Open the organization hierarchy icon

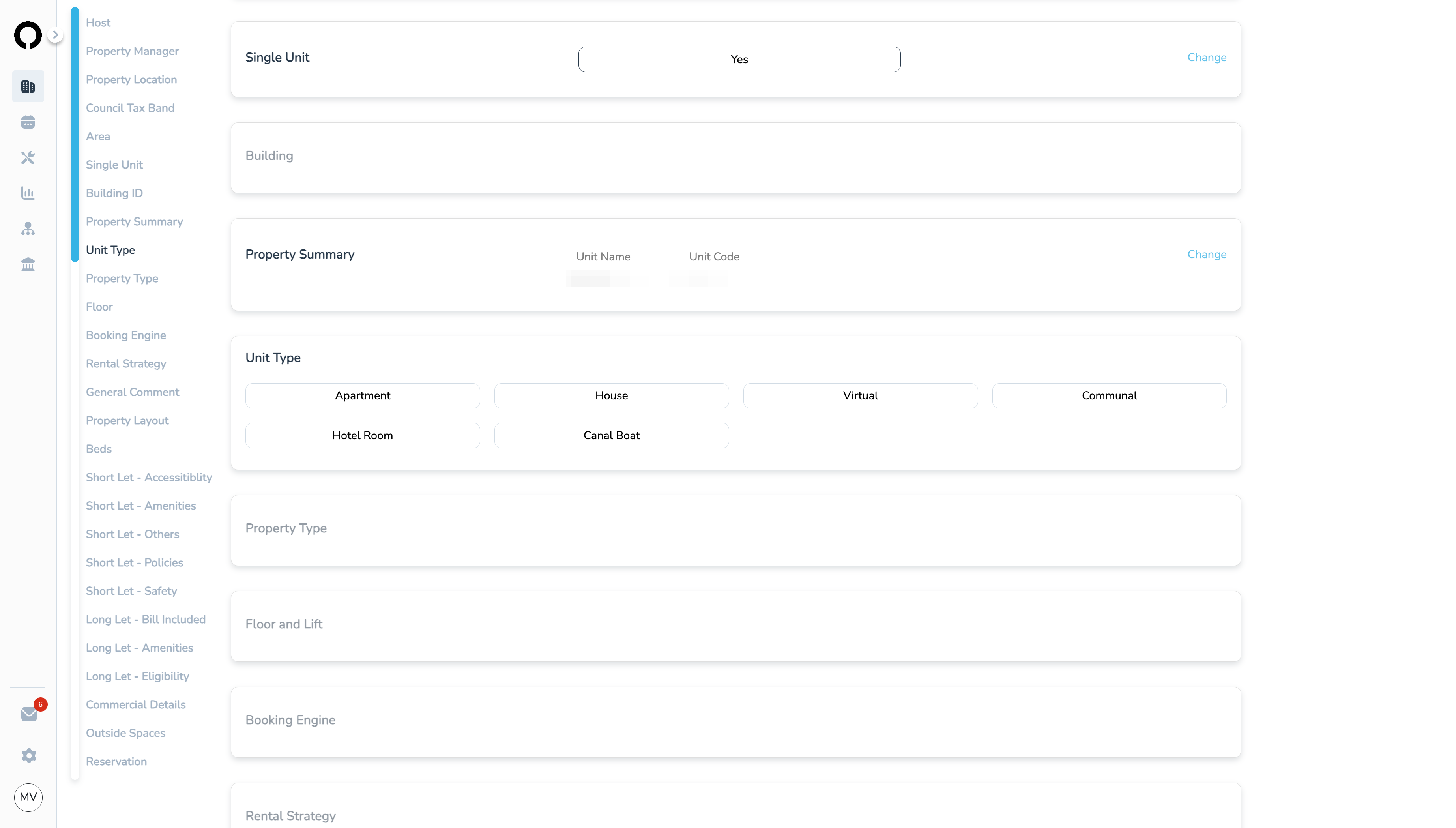[28, 229]
